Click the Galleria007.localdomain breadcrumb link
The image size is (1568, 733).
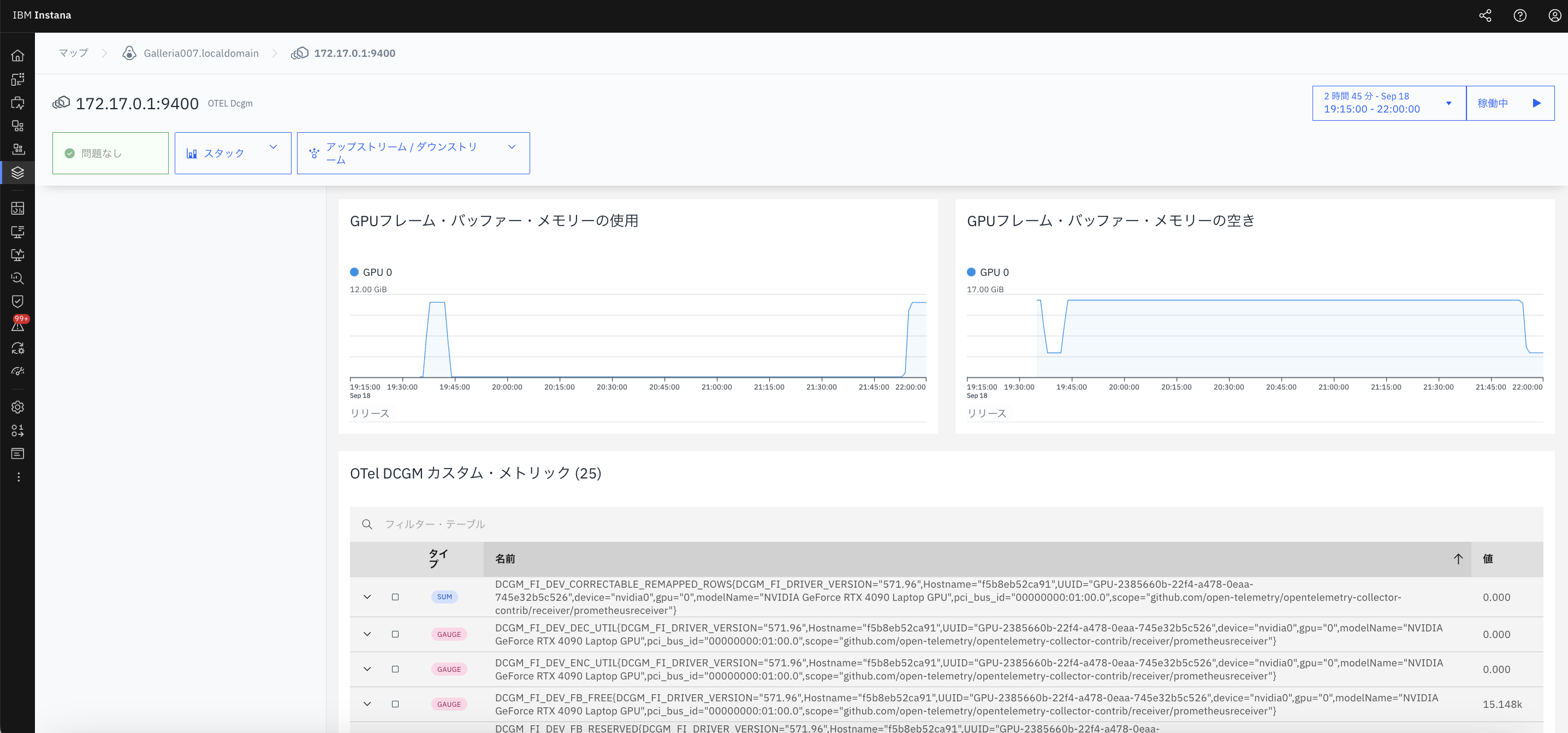(201, 53)
